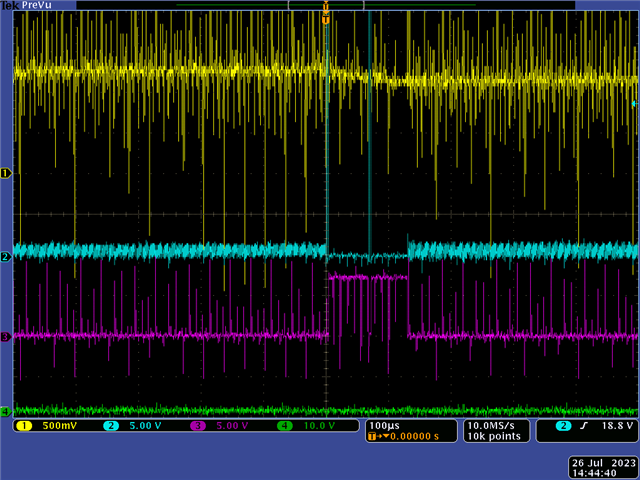
Task: Click the channel 4 ground marker on left edge
Action: (x=6, y=411)
